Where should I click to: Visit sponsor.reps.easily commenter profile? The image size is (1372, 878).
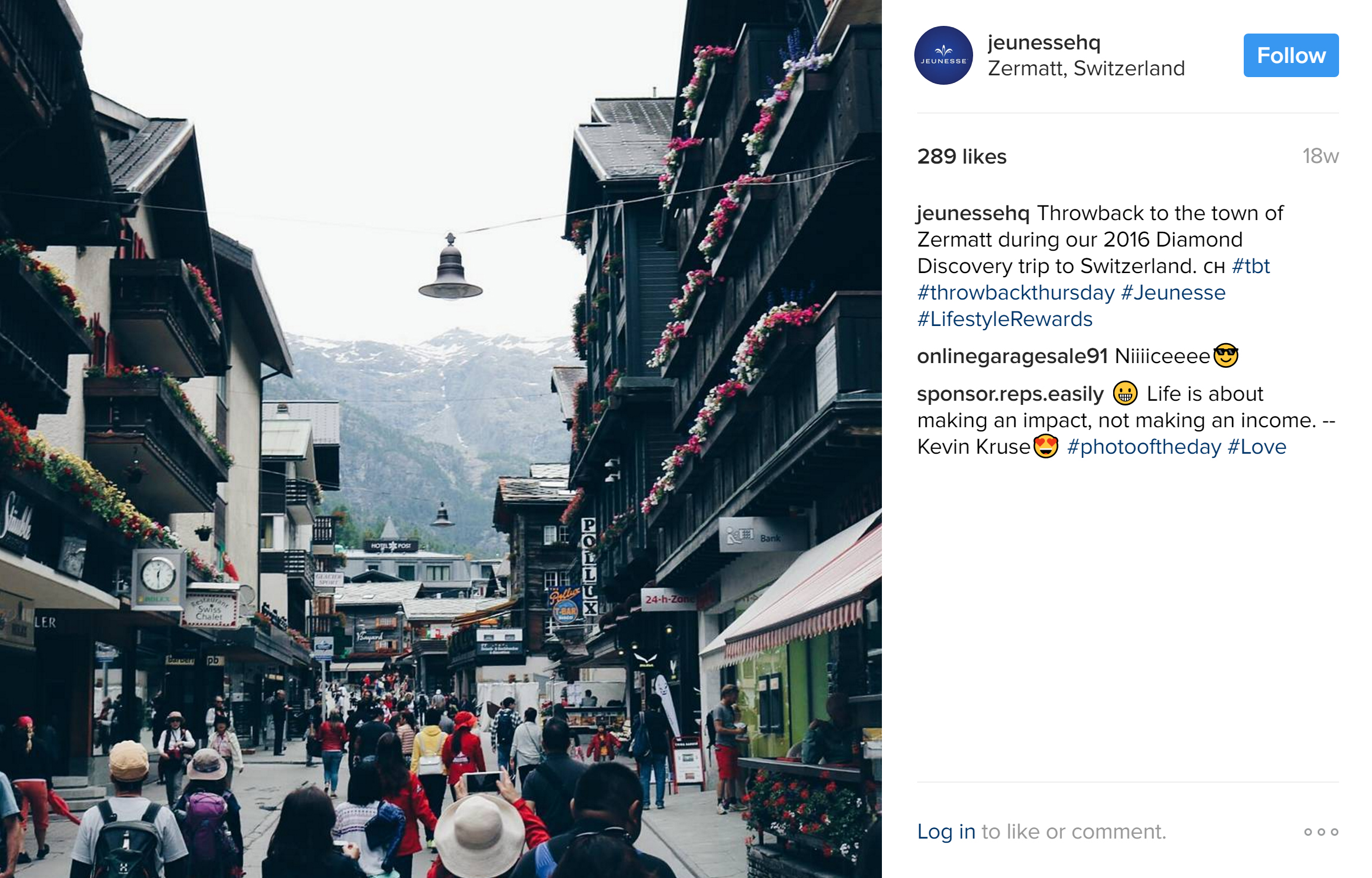coord(1010,394)
